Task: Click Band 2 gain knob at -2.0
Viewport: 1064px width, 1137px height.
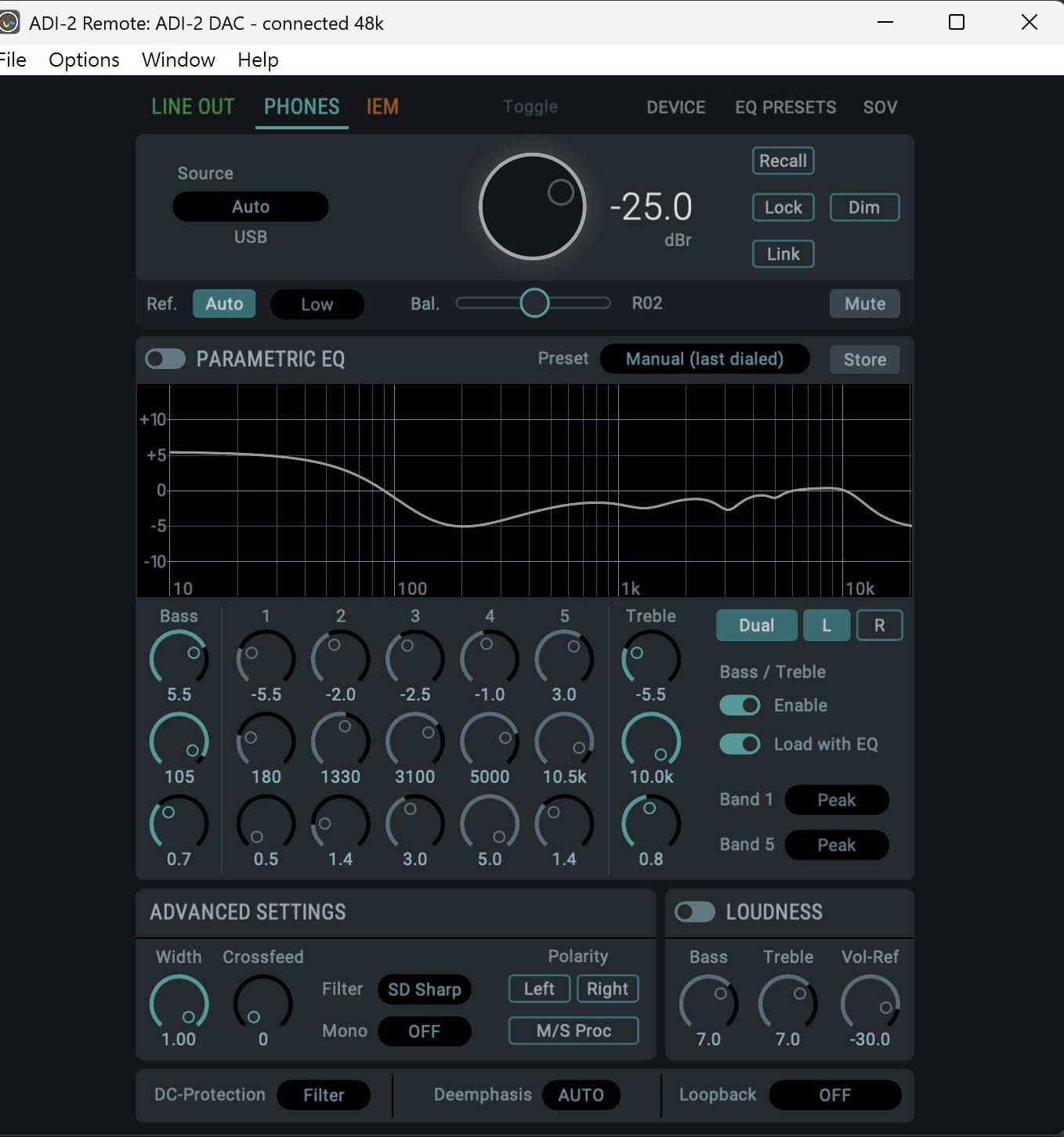Action: pos(341,658)
